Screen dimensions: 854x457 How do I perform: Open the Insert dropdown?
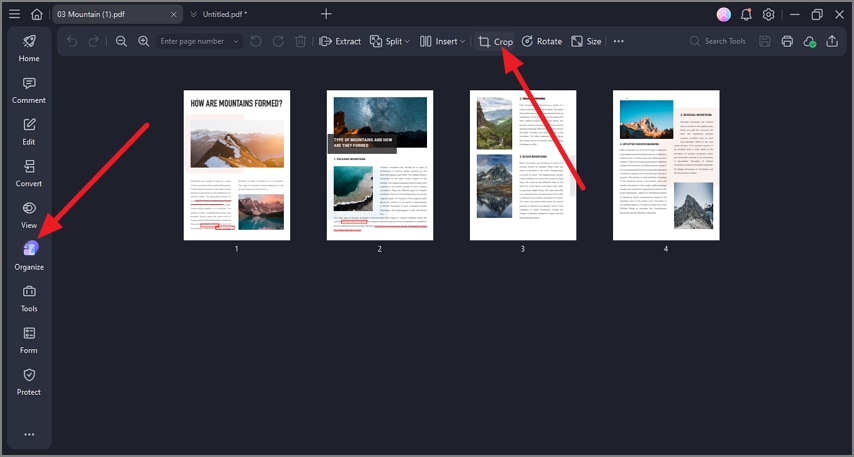(x=442, y=41)
